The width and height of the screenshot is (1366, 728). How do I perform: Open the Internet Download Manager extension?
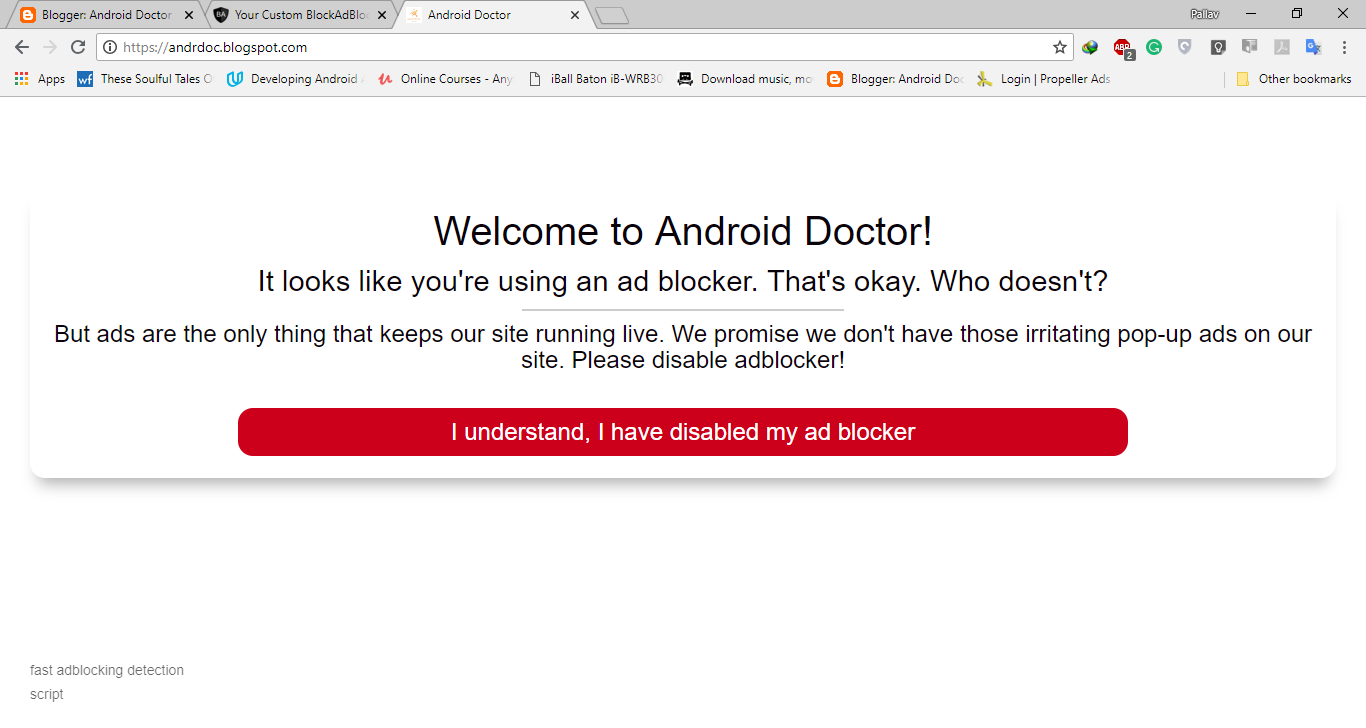click(1090, 47)
